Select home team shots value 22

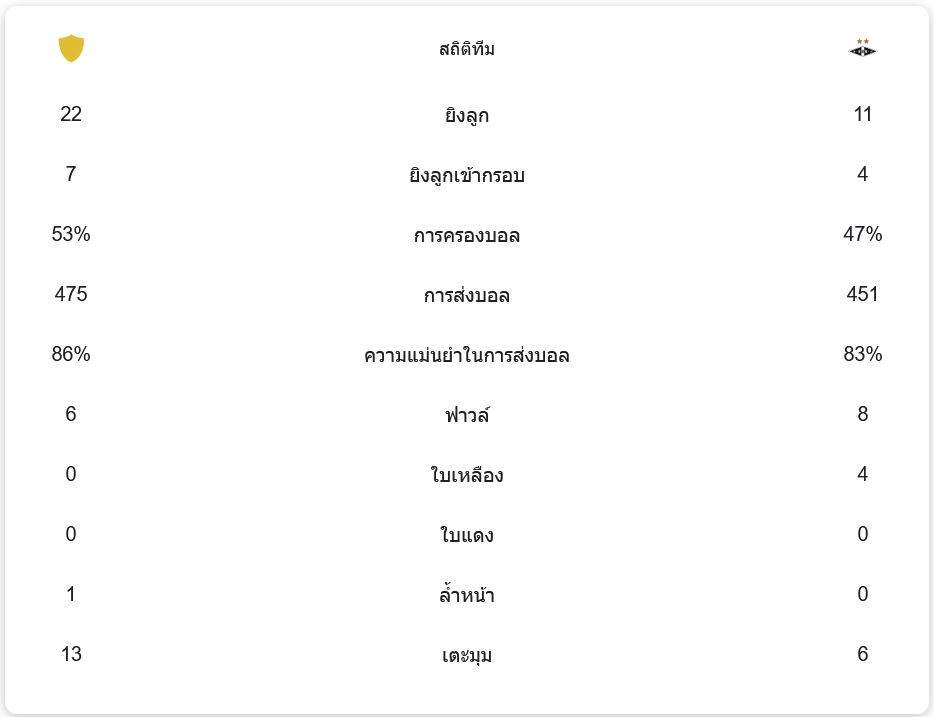pyautogui.click(x=71, y=114)
